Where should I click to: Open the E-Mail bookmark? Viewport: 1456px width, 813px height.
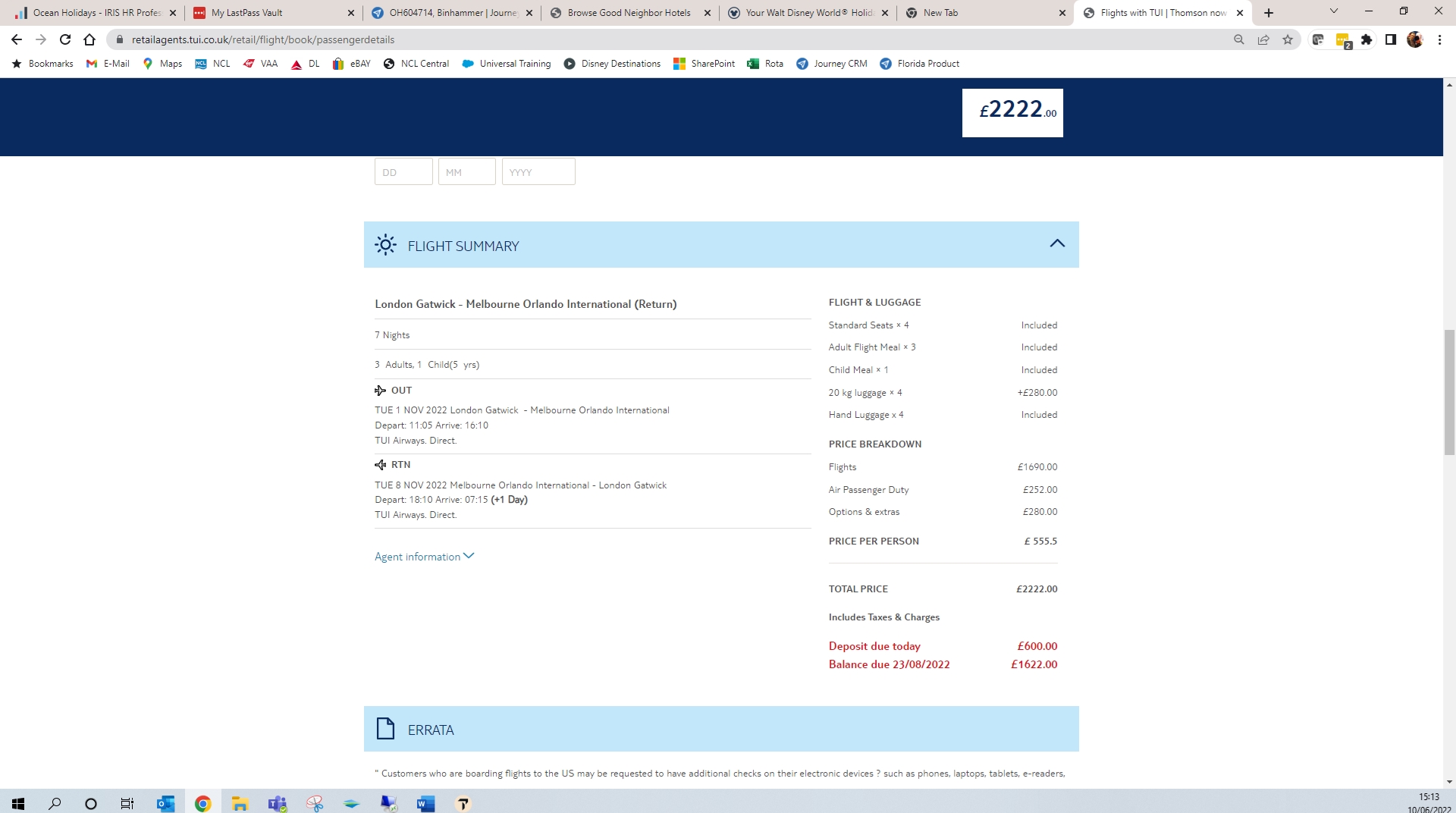click(108, 64)
